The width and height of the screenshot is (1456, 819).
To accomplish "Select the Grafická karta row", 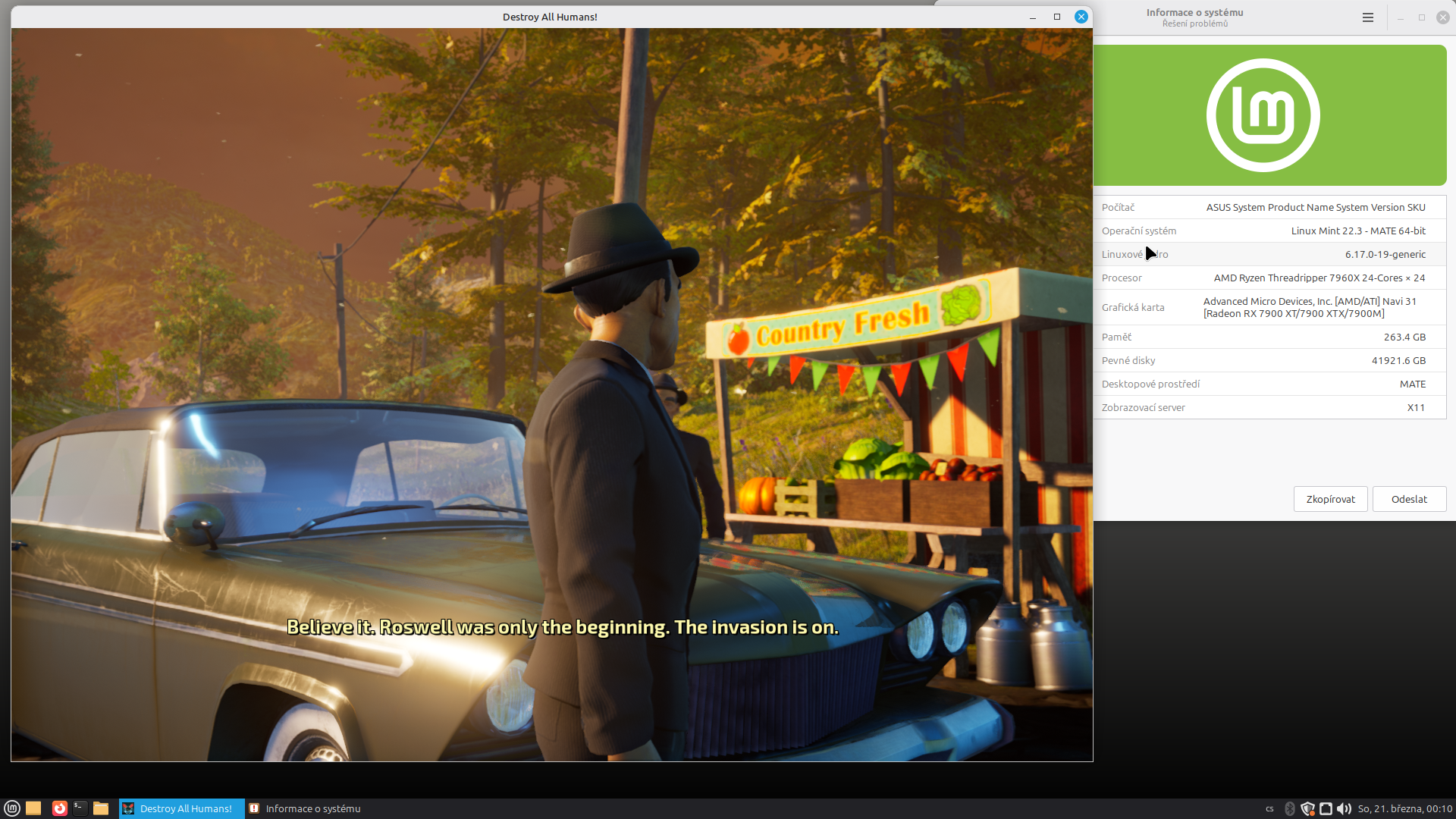I will click(1269, 307).
